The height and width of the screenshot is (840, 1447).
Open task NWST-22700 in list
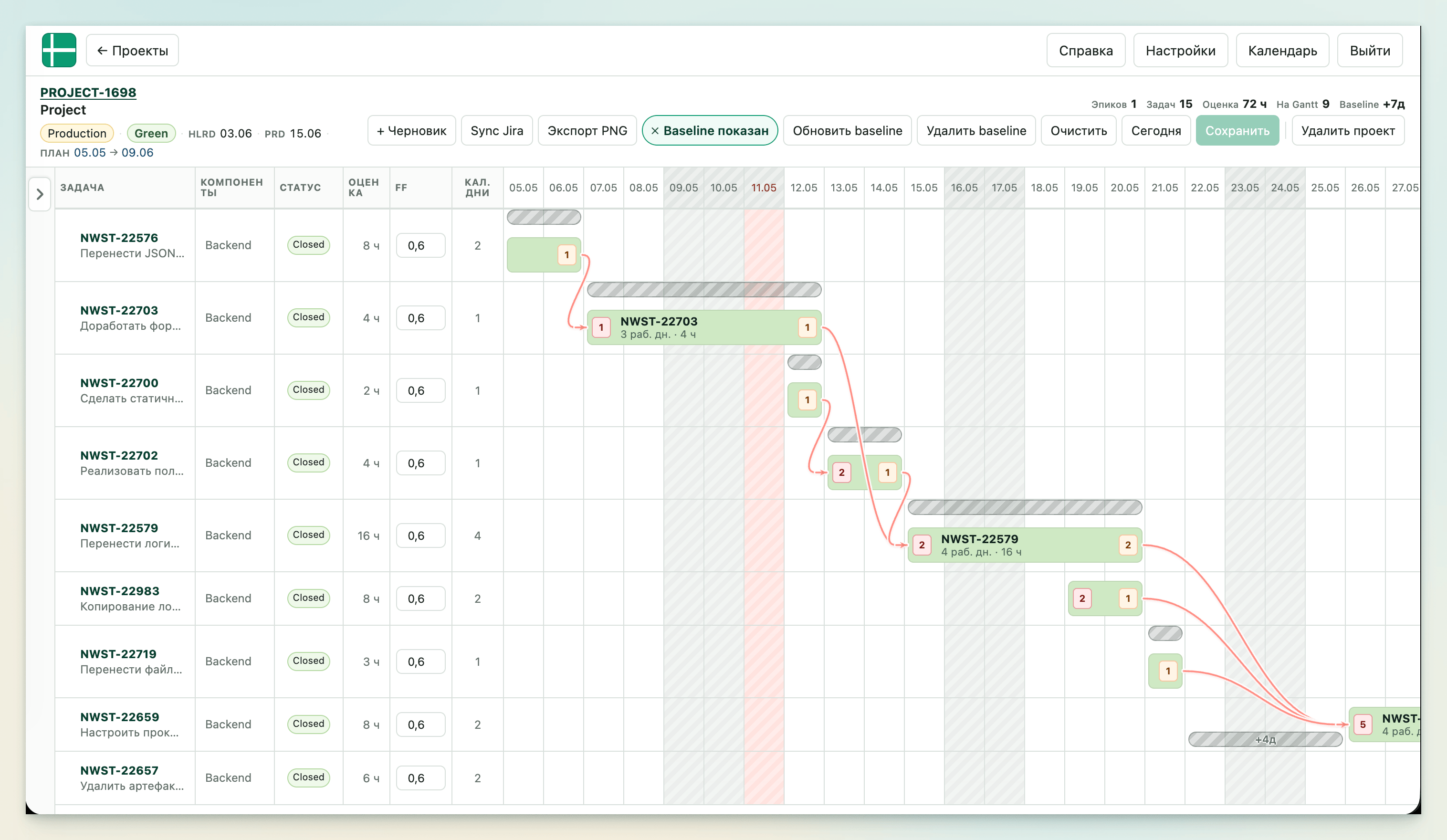tap(119, 383)
